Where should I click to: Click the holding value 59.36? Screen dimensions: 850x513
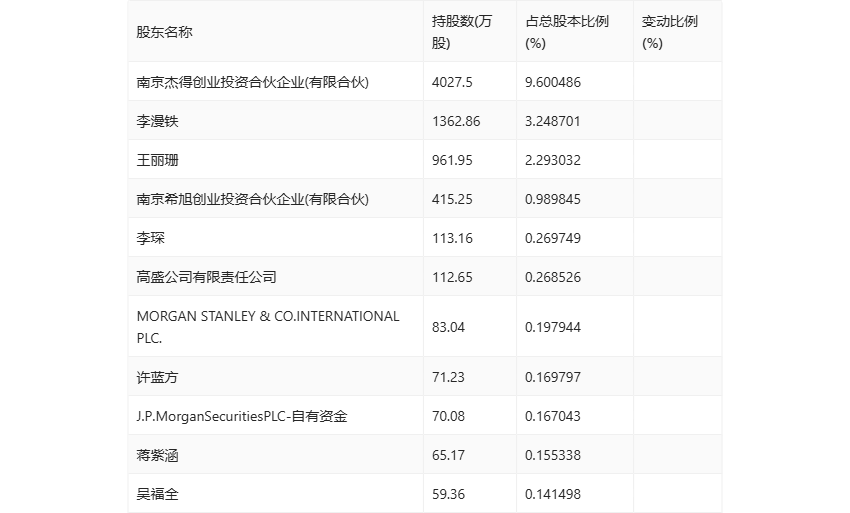[448, 494]
